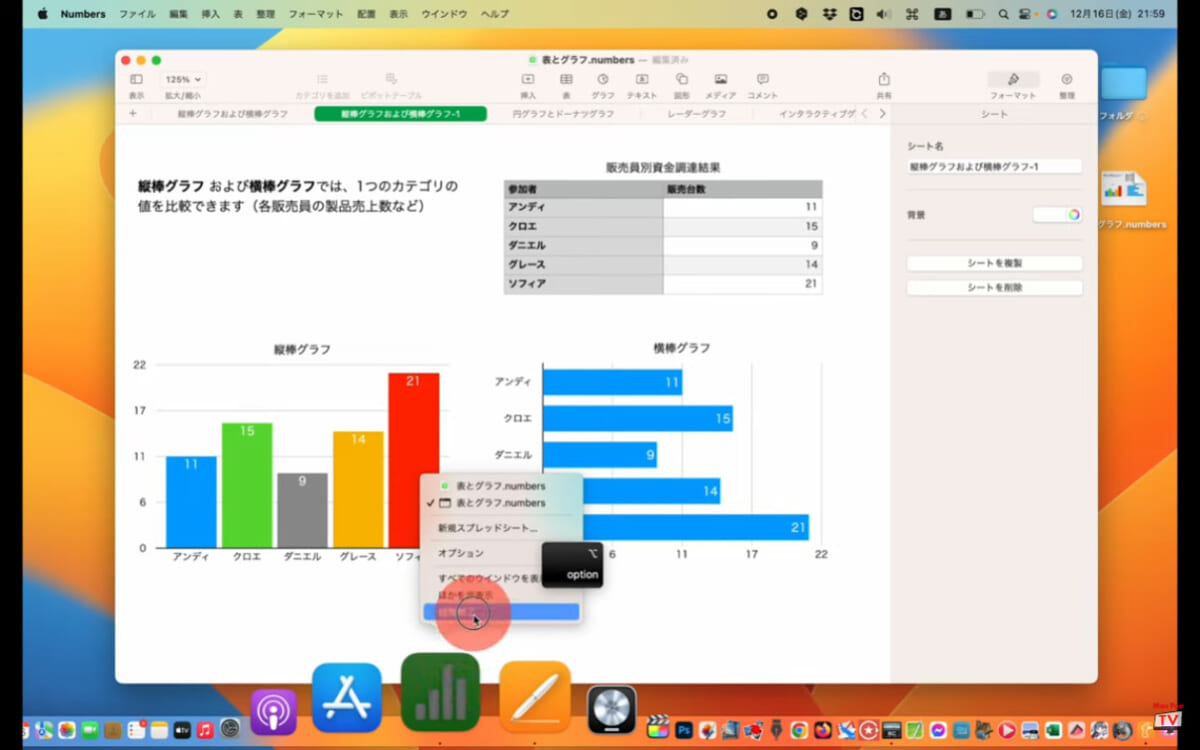Click the Share (共有) toolbar icon
Screen dimensions: 1200x750
click(x=884, y=79)
